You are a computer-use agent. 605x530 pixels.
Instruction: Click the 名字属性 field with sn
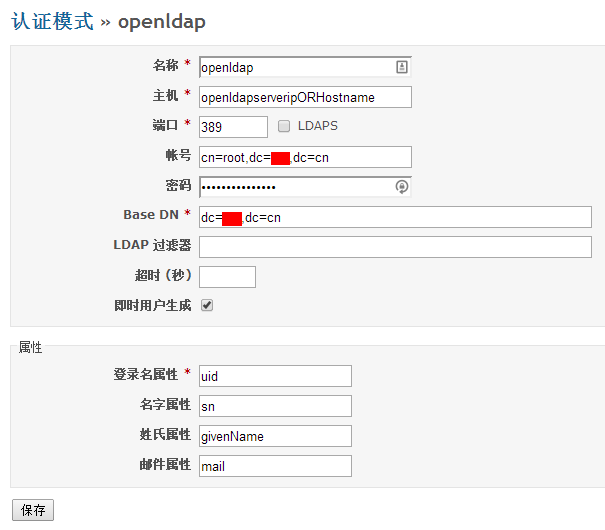tap(275, 406)
